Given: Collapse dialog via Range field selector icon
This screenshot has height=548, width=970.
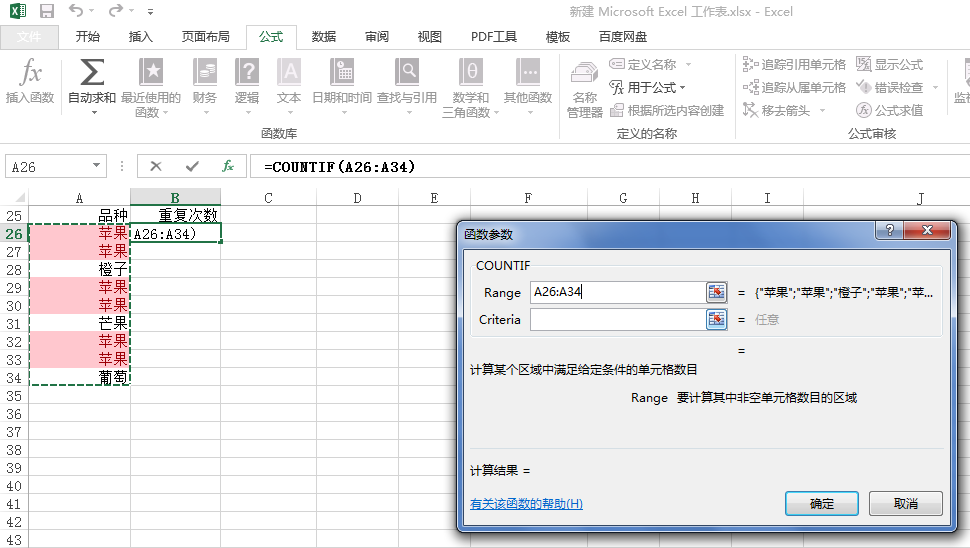Looking at the screenshot, I should click(716, 292).
